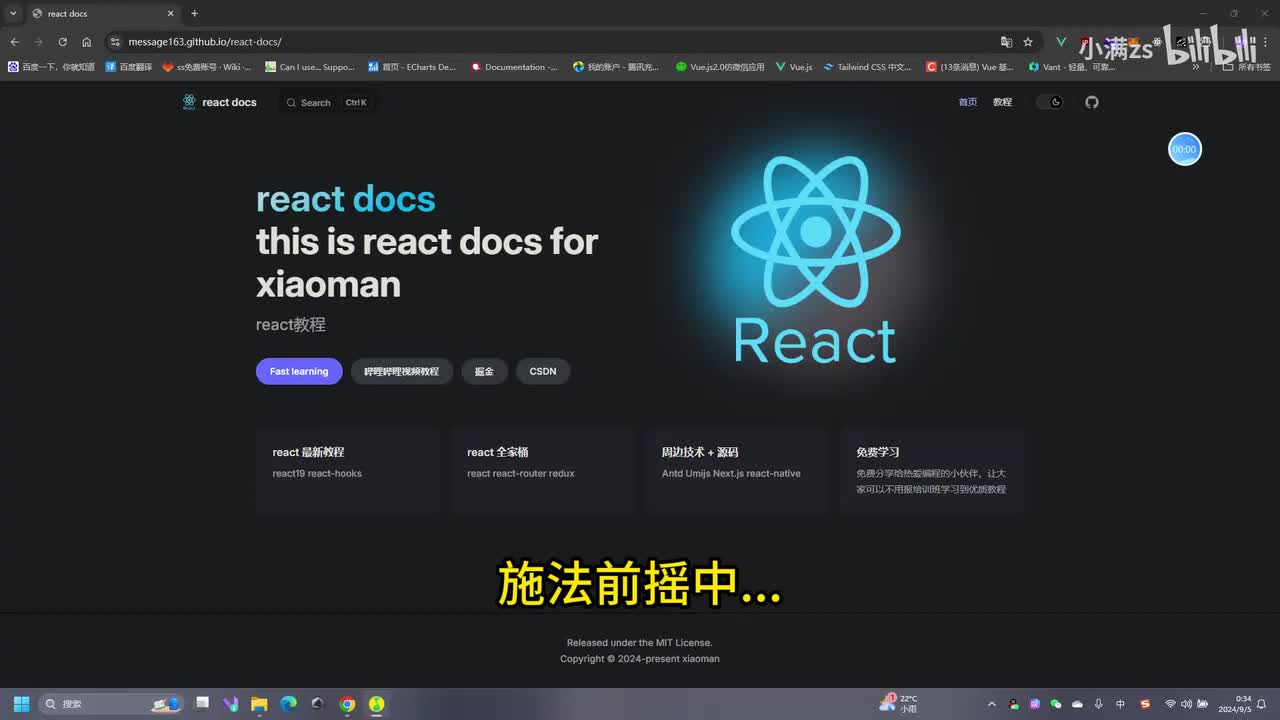
Task: Open Visual Studio from the taskbar
Action: tap(230, 704)
